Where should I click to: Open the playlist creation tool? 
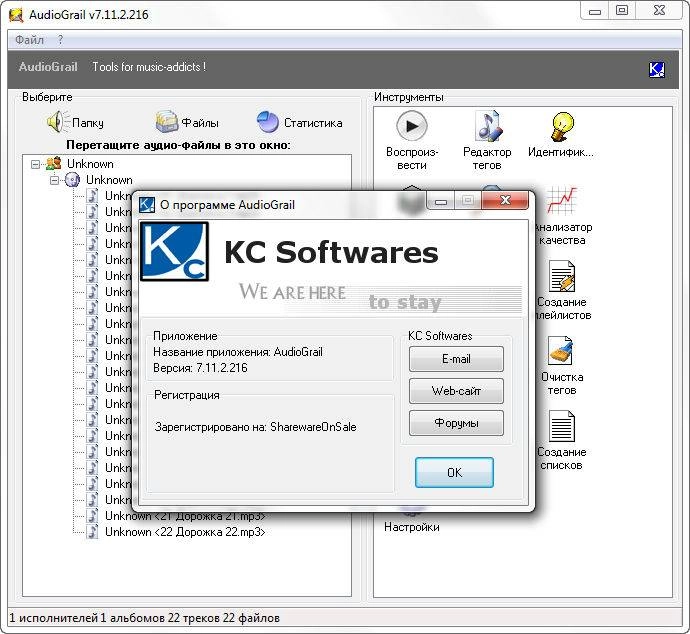pos(562,290)
